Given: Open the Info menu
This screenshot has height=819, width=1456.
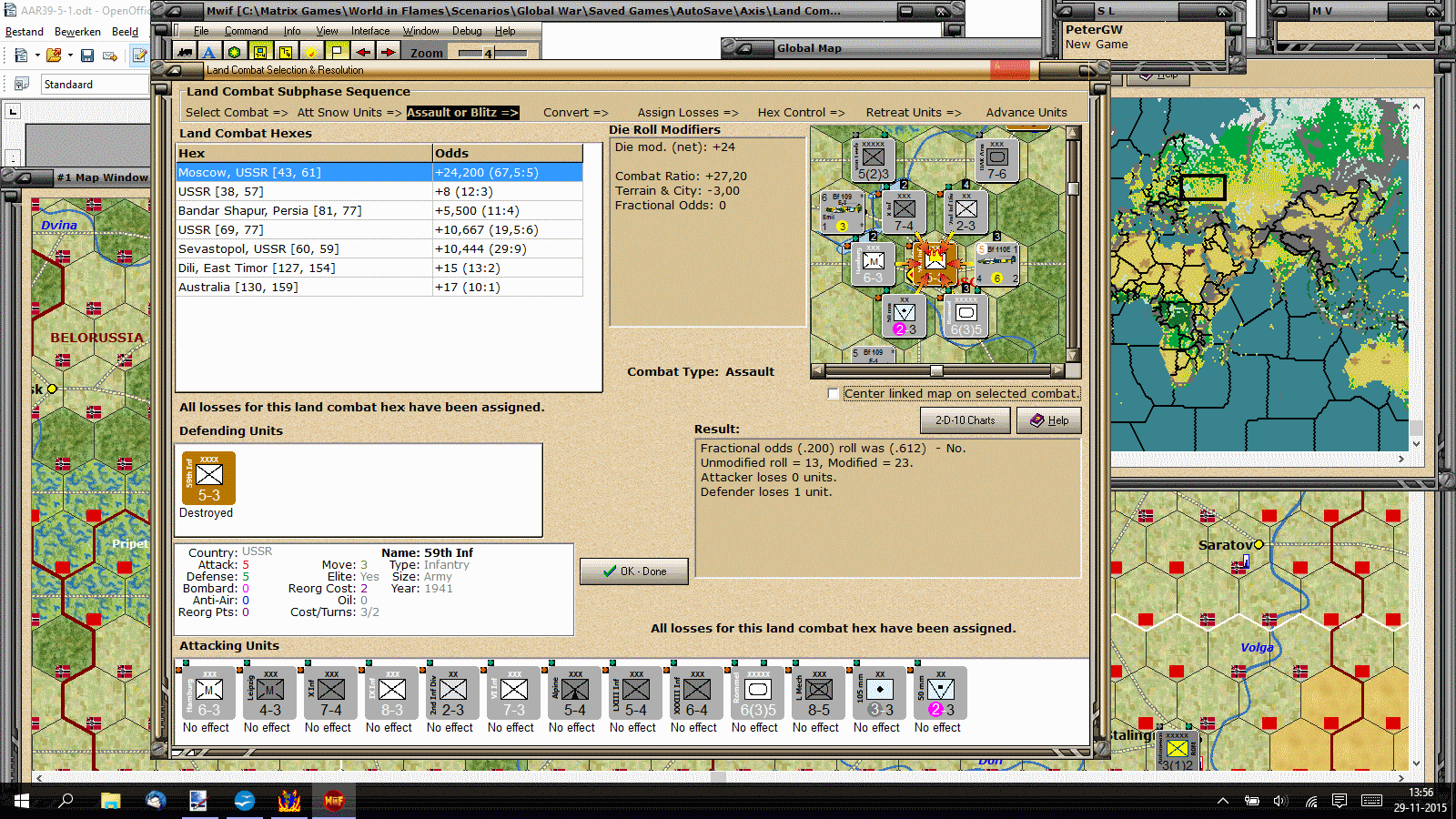Looking at the screenshot, I should (x=291, y=31).
